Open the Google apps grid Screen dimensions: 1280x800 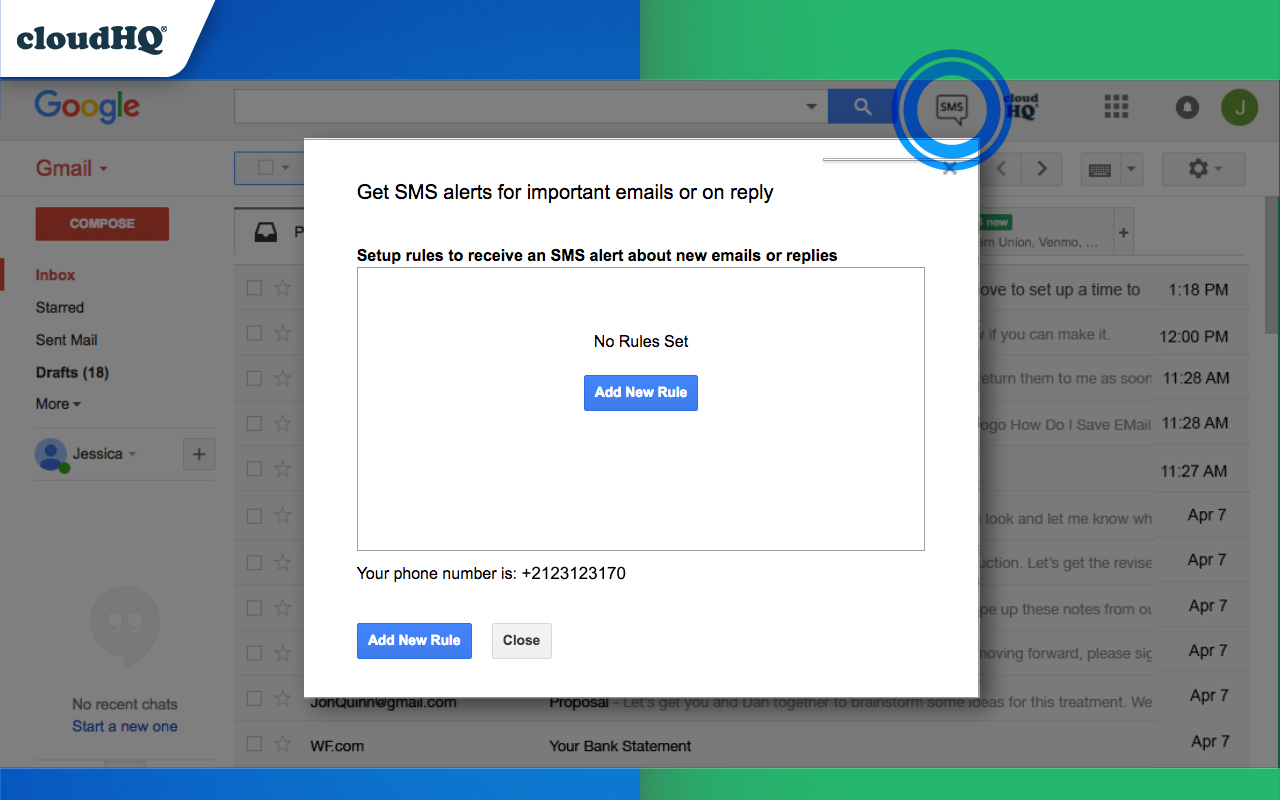[x=1115, y=107]
